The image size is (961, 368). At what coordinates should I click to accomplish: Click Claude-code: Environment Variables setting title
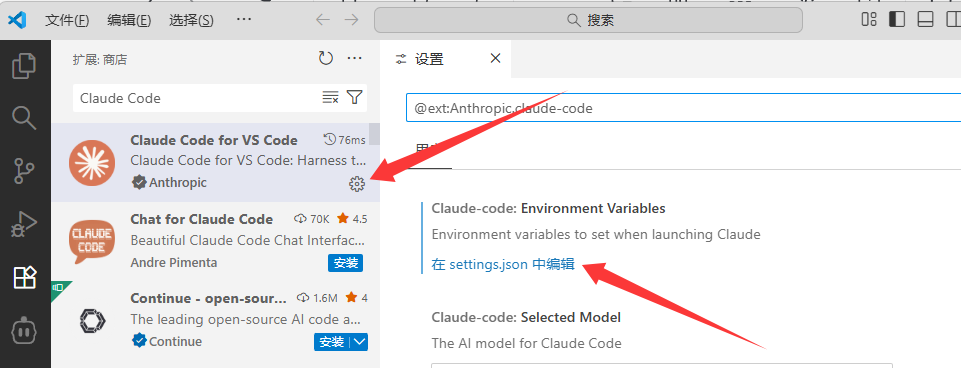[549, 209]
